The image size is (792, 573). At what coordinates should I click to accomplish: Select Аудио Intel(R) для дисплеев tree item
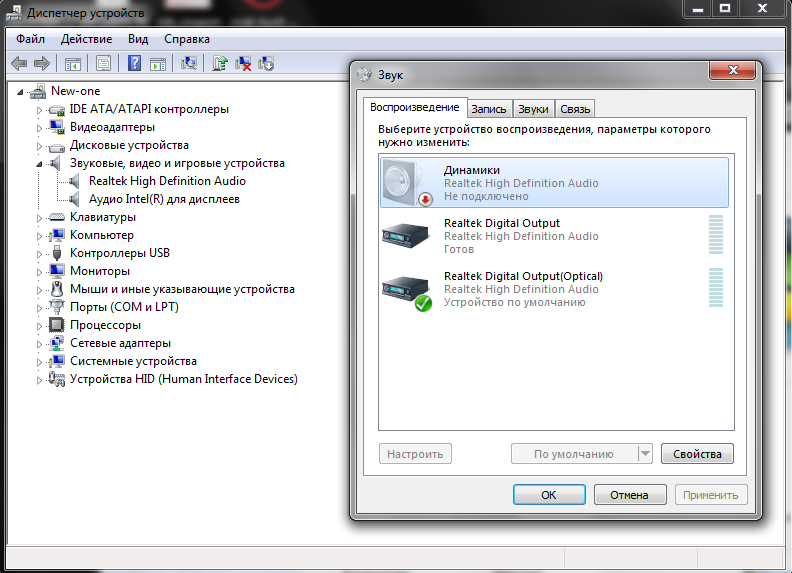[164, 199]
